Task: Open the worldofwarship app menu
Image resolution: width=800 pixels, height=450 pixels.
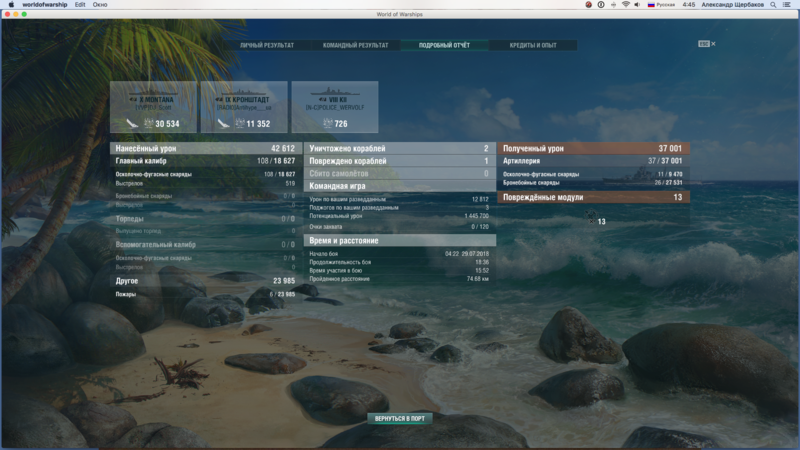Action: (45, 4)
